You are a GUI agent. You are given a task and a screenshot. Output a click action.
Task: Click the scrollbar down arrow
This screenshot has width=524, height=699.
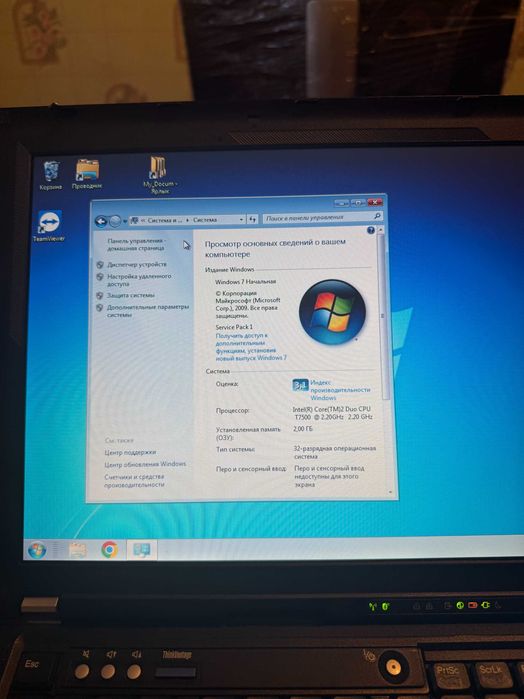391,492
